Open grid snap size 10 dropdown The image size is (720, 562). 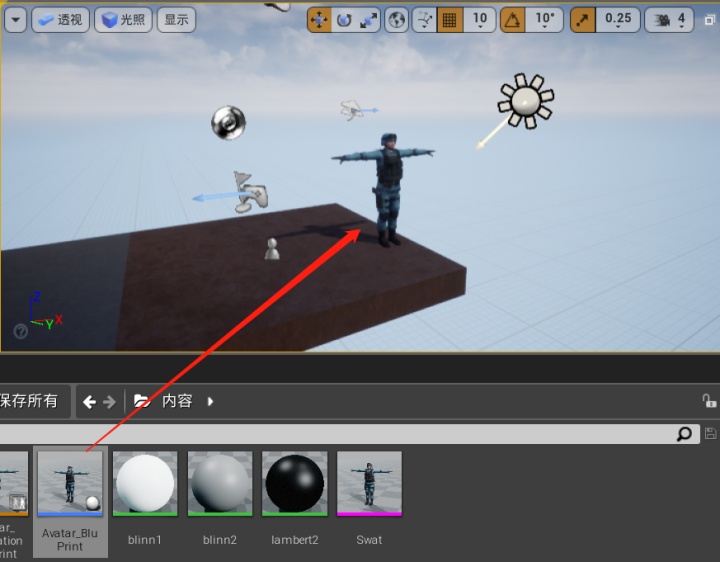click(x=480, y=20)
